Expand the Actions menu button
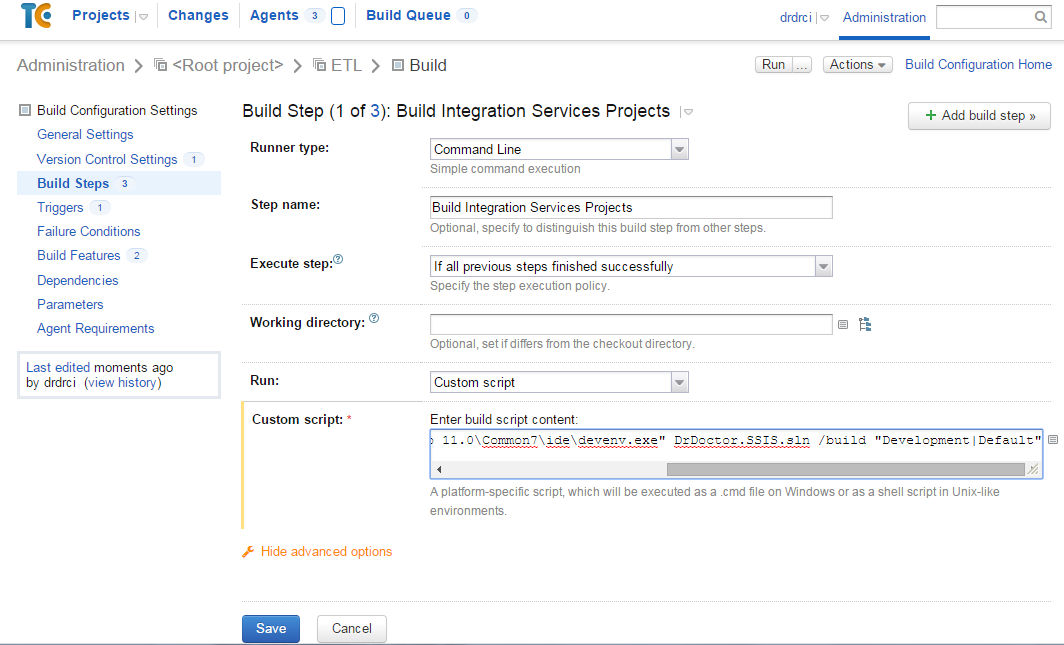 tap(857, 65)
